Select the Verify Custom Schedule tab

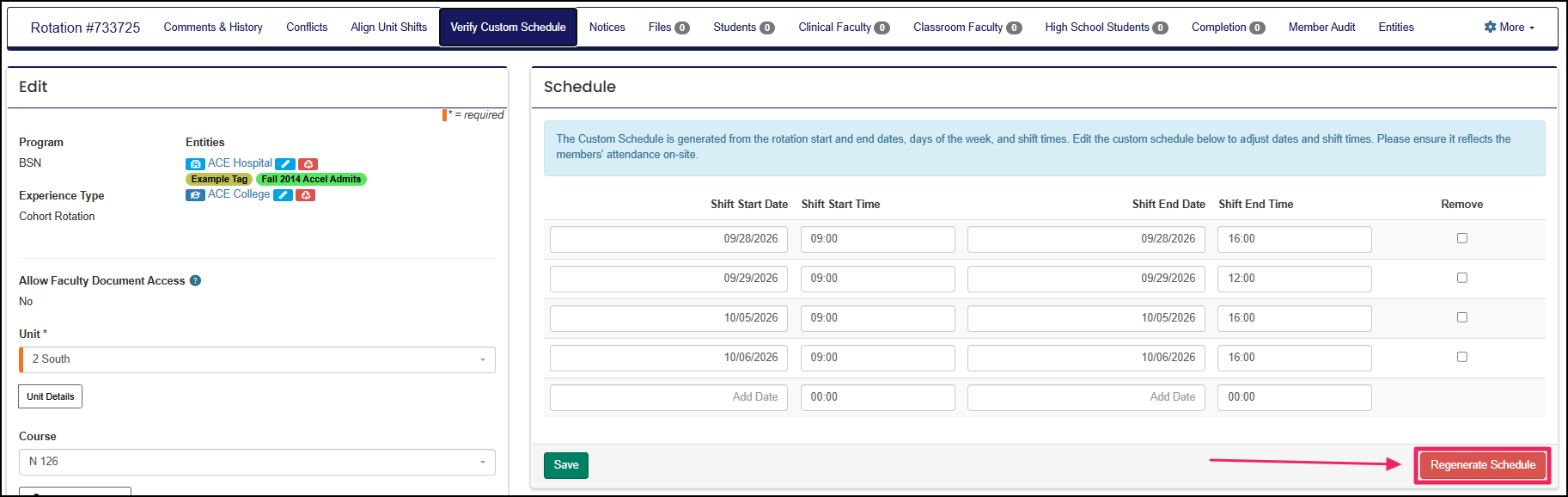(x=508, y=28)
